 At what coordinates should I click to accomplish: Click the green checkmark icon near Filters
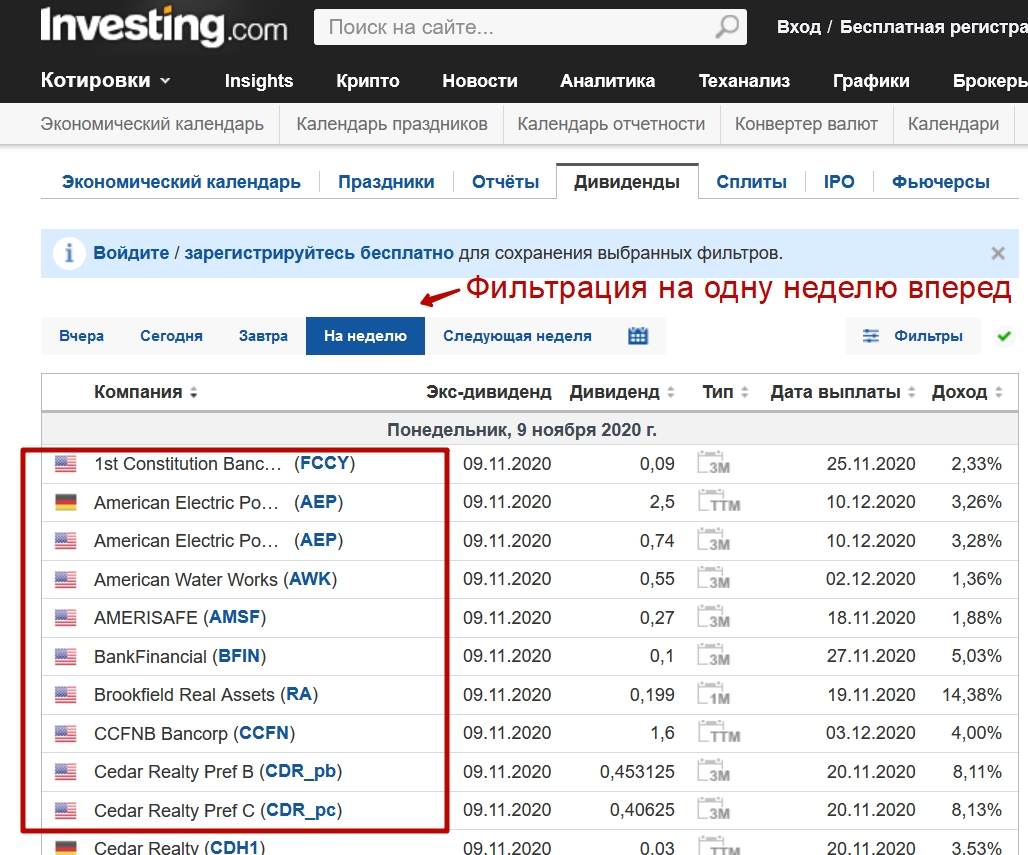point(1004,336)
